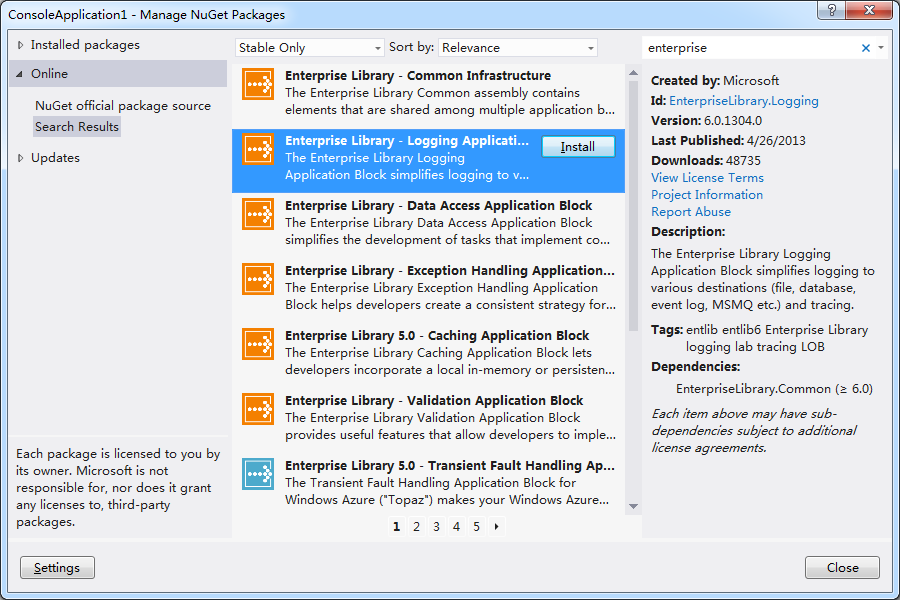Select results page 1
The width and height of the screenshot is (900, 600).
(397, 527)
